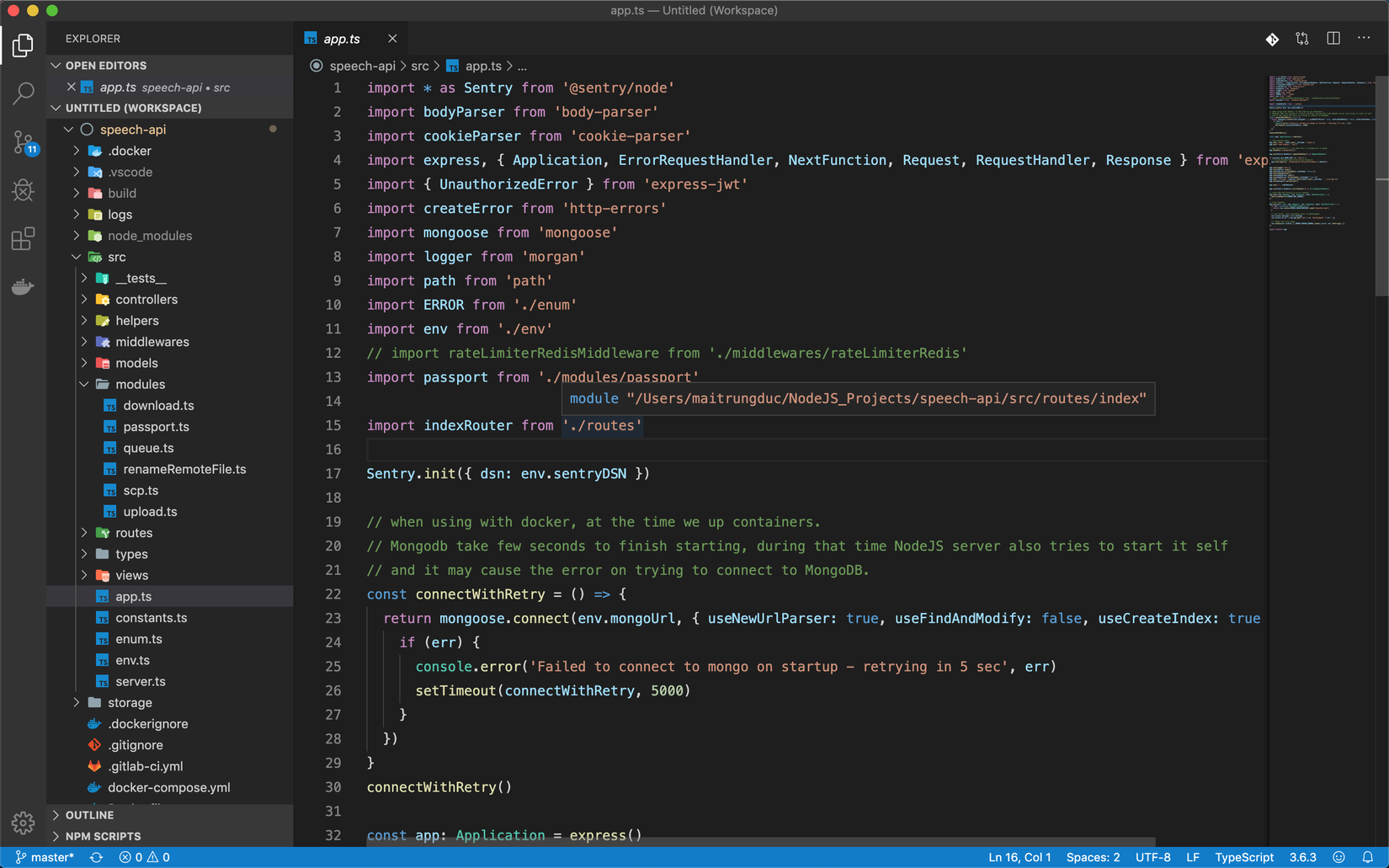This screenshot has height=868, width=1389.
Task: Open the Open Changes diff icon top right
Action: pyautogui.click(x=1271, y=39)
